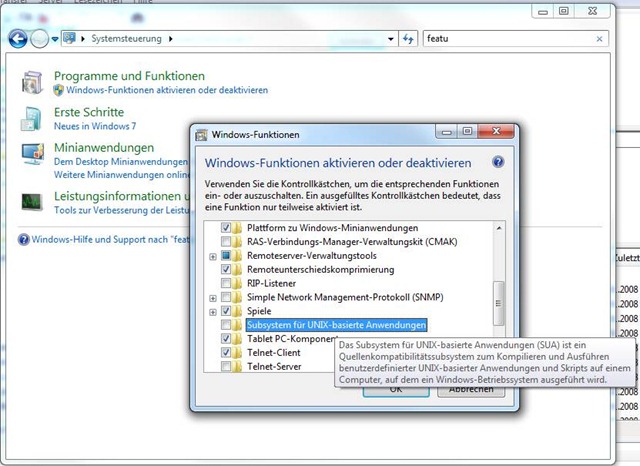Viewport: 640px width, 466px height.
Task: Toggle Remoteserver-Verwaltungstools checkbox
Action: click(226, 255)
